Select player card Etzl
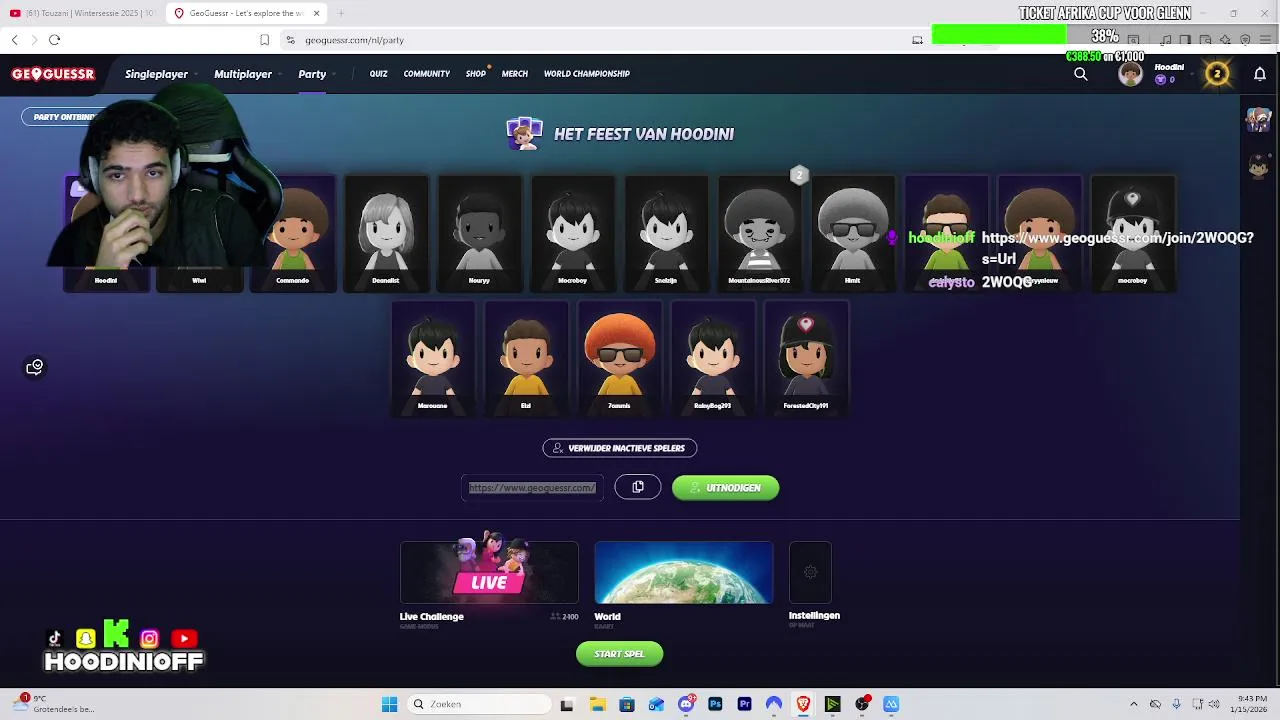Viewport: 1280px width, 720px height. [526, 359]
